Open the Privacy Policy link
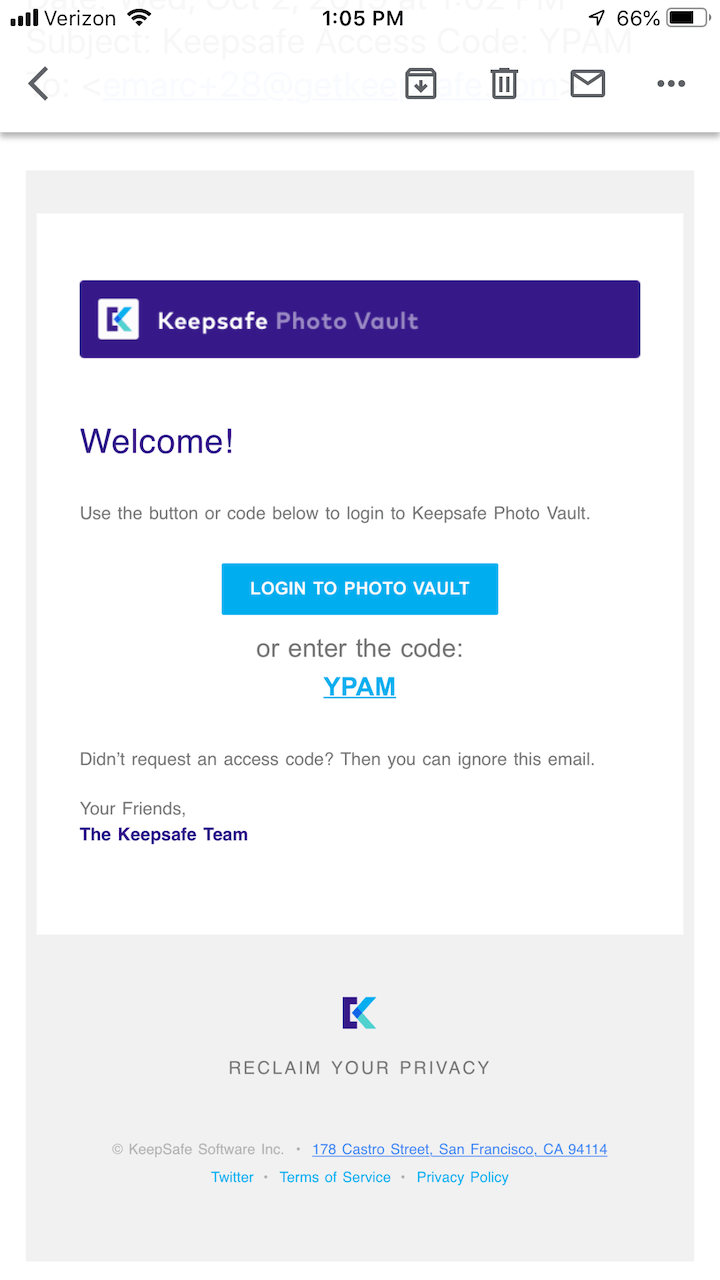This screenshot has height=1280, width=720. [462, 1177]
